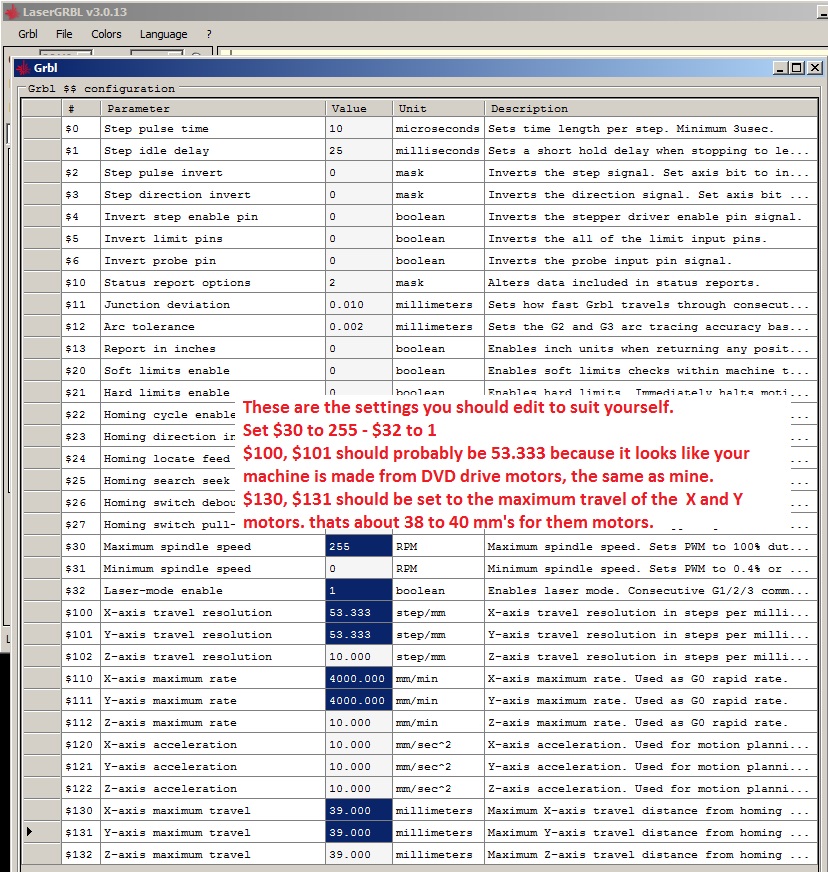Select the $31 Minimum spindle speed value 0

point(359,568)
